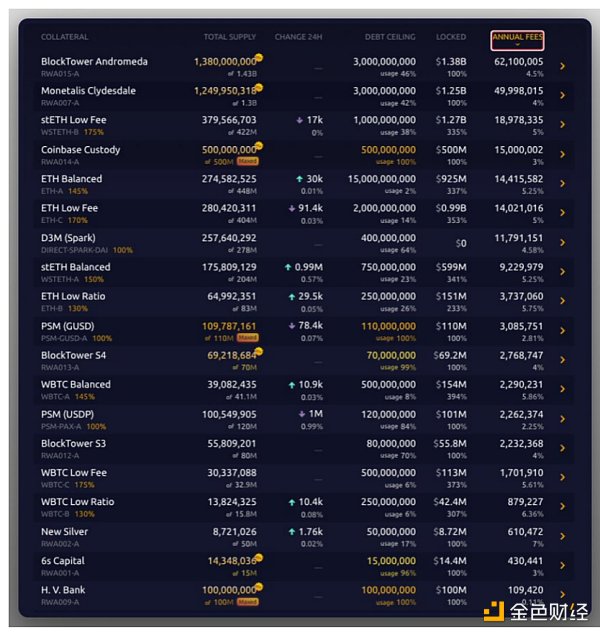Click the yellow badge icon beside Monetalis Clydesdale supply
The width and height of the screenshot is (600, 633).
pos(259,88)
